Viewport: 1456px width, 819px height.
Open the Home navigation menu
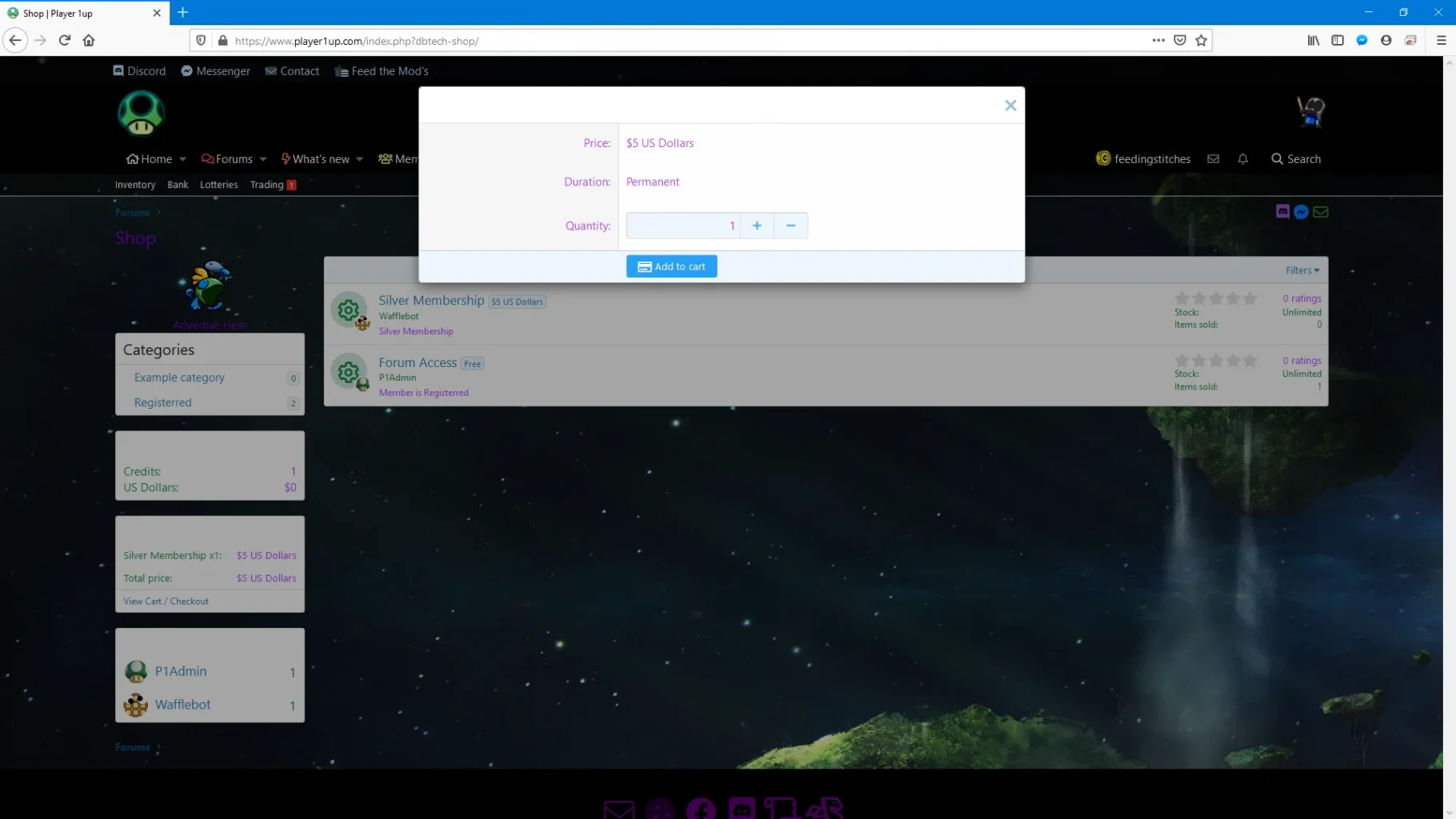point(150,159)
